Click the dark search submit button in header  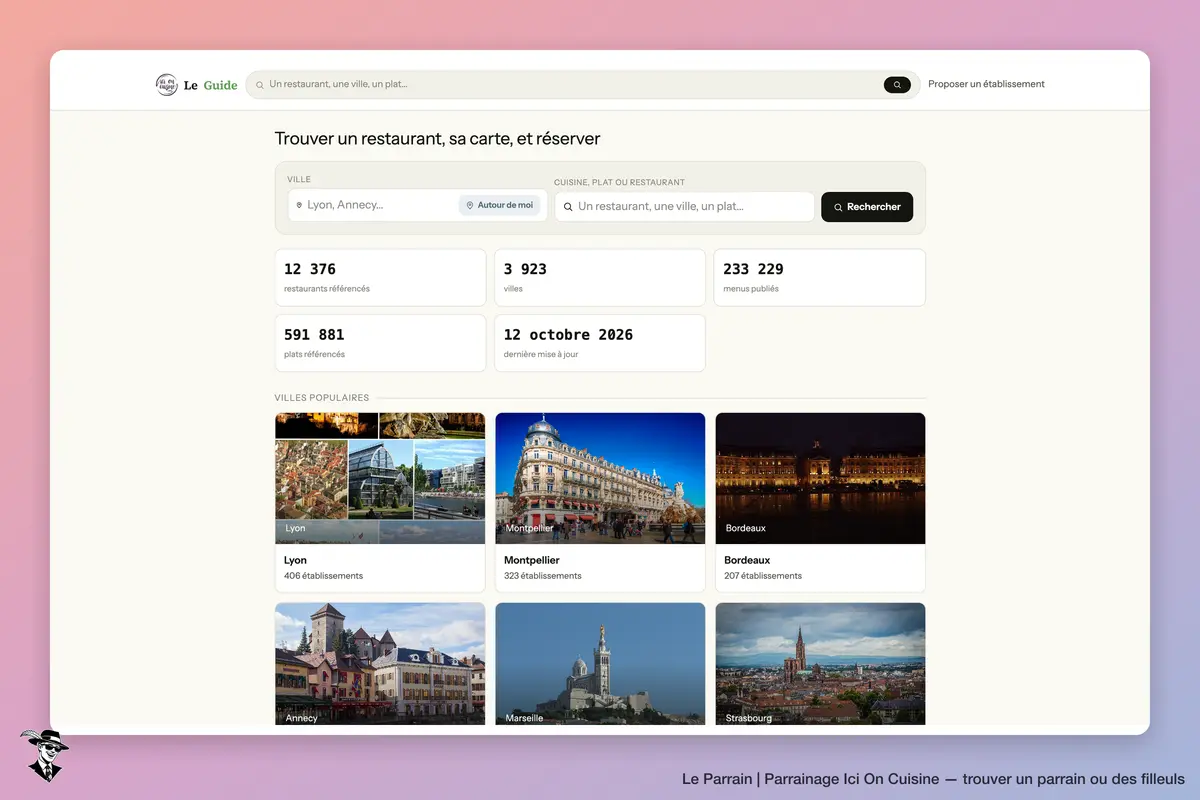point(897,85)
